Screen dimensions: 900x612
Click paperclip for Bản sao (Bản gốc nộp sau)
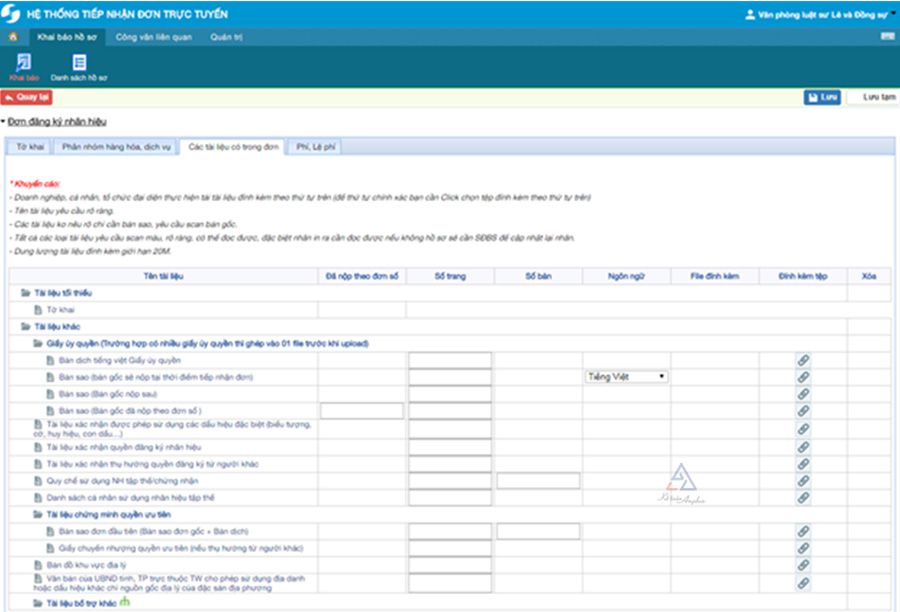click(803, 394)
